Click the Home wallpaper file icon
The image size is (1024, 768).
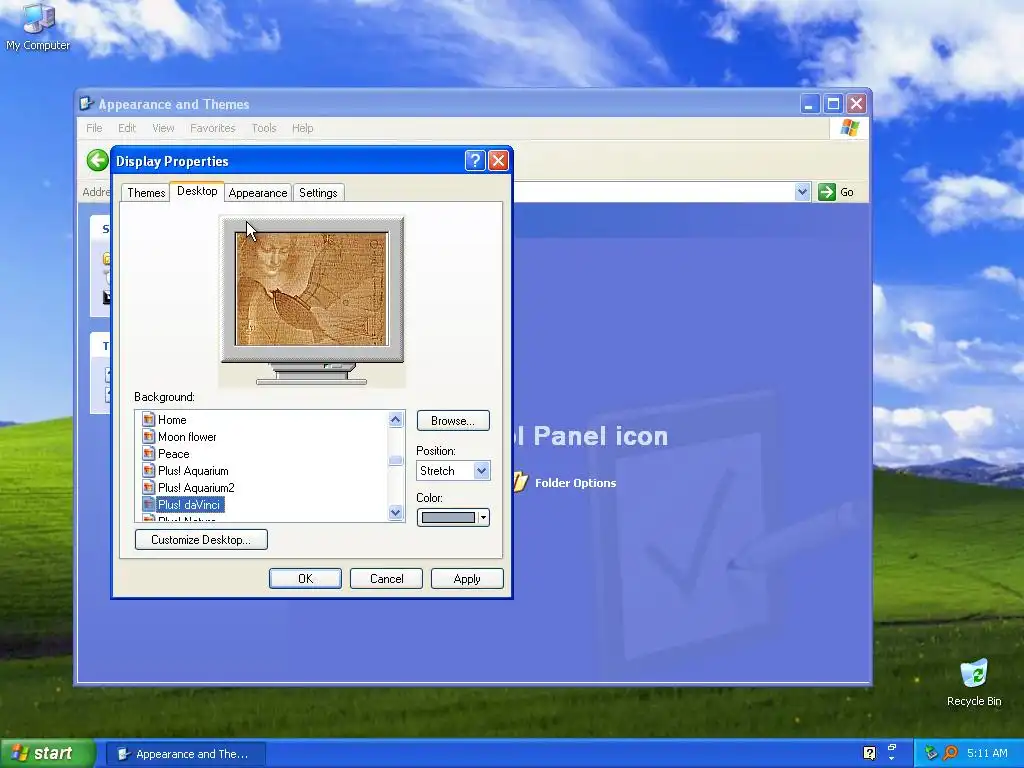point(149,419)
